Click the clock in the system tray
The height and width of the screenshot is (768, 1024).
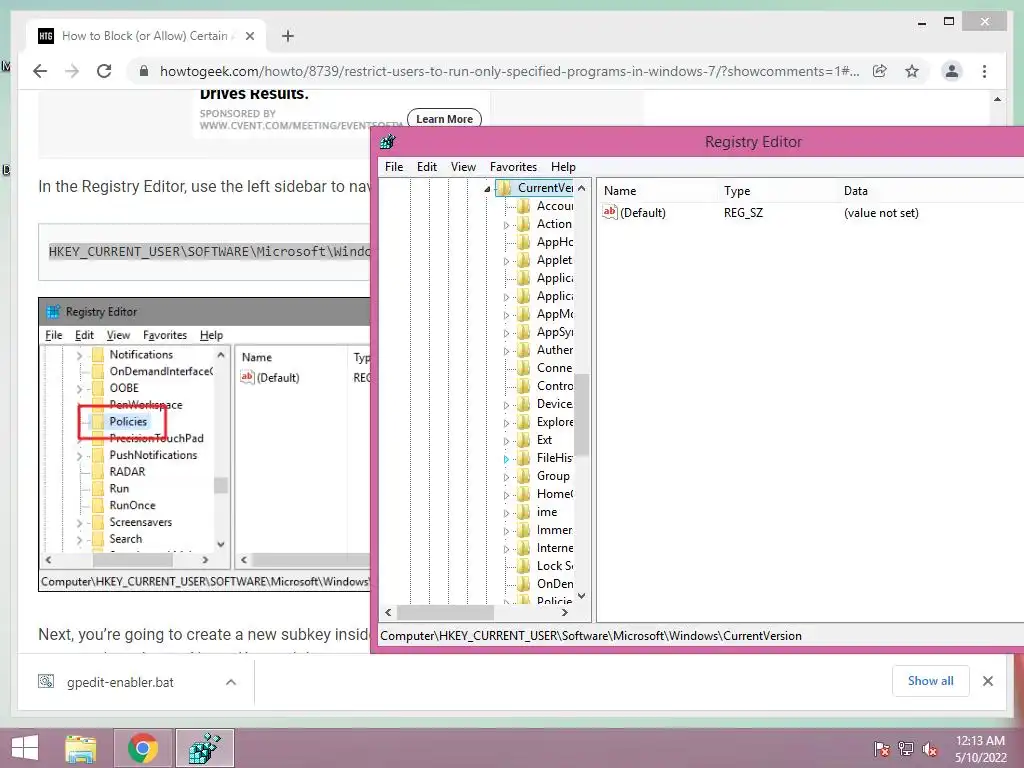click(980, 748)
